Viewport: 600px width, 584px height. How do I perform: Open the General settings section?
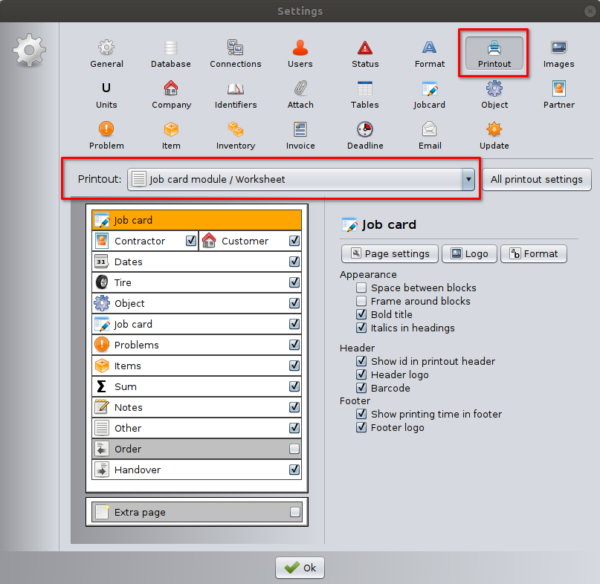pyautogui.click(x=106, y=54)
